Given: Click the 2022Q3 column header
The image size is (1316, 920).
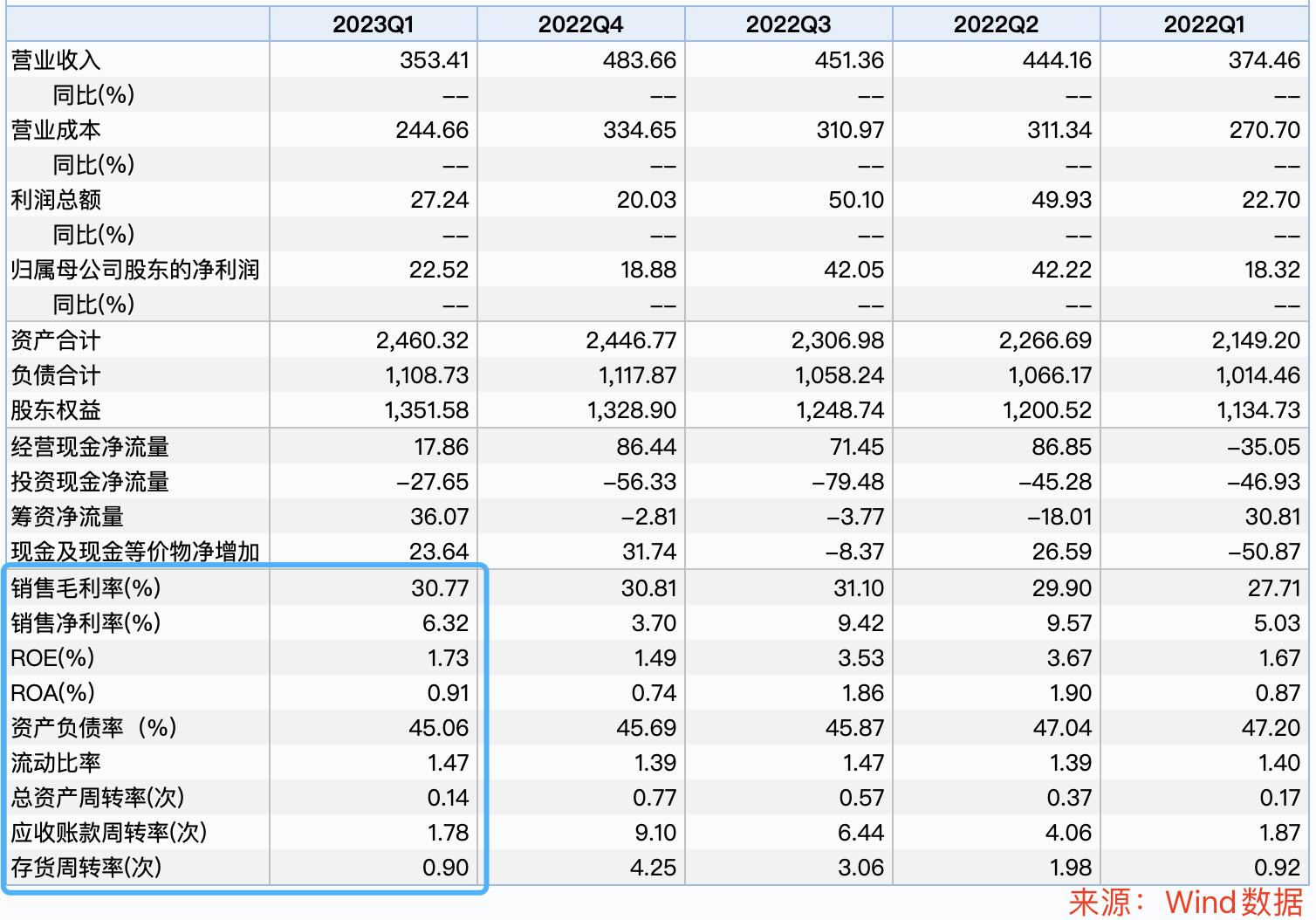Looking at the screenshot, I should coord(788,24).
